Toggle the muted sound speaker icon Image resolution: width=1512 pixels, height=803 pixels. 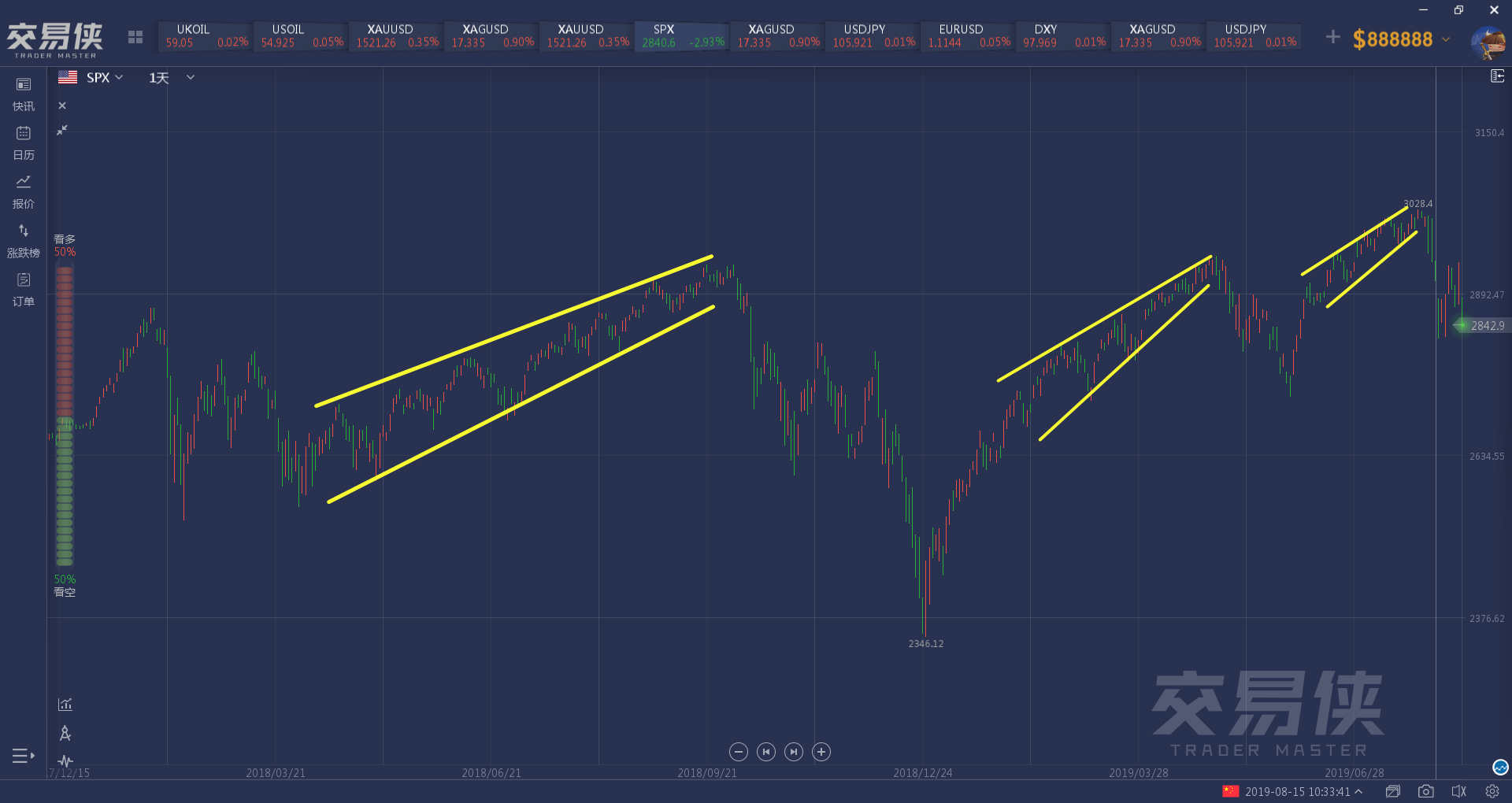1458,791
